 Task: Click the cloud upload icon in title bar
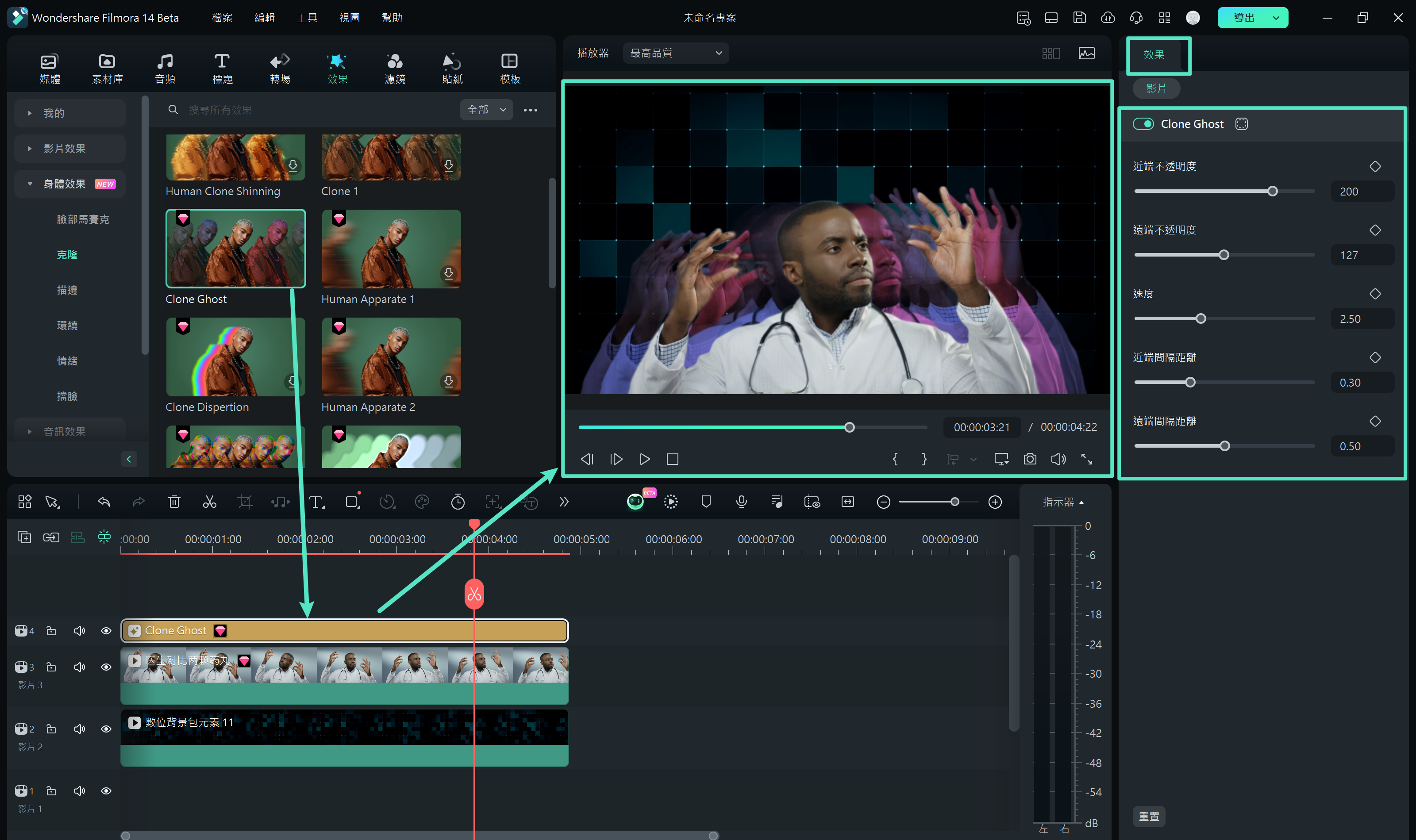[x=1108, y=18]
